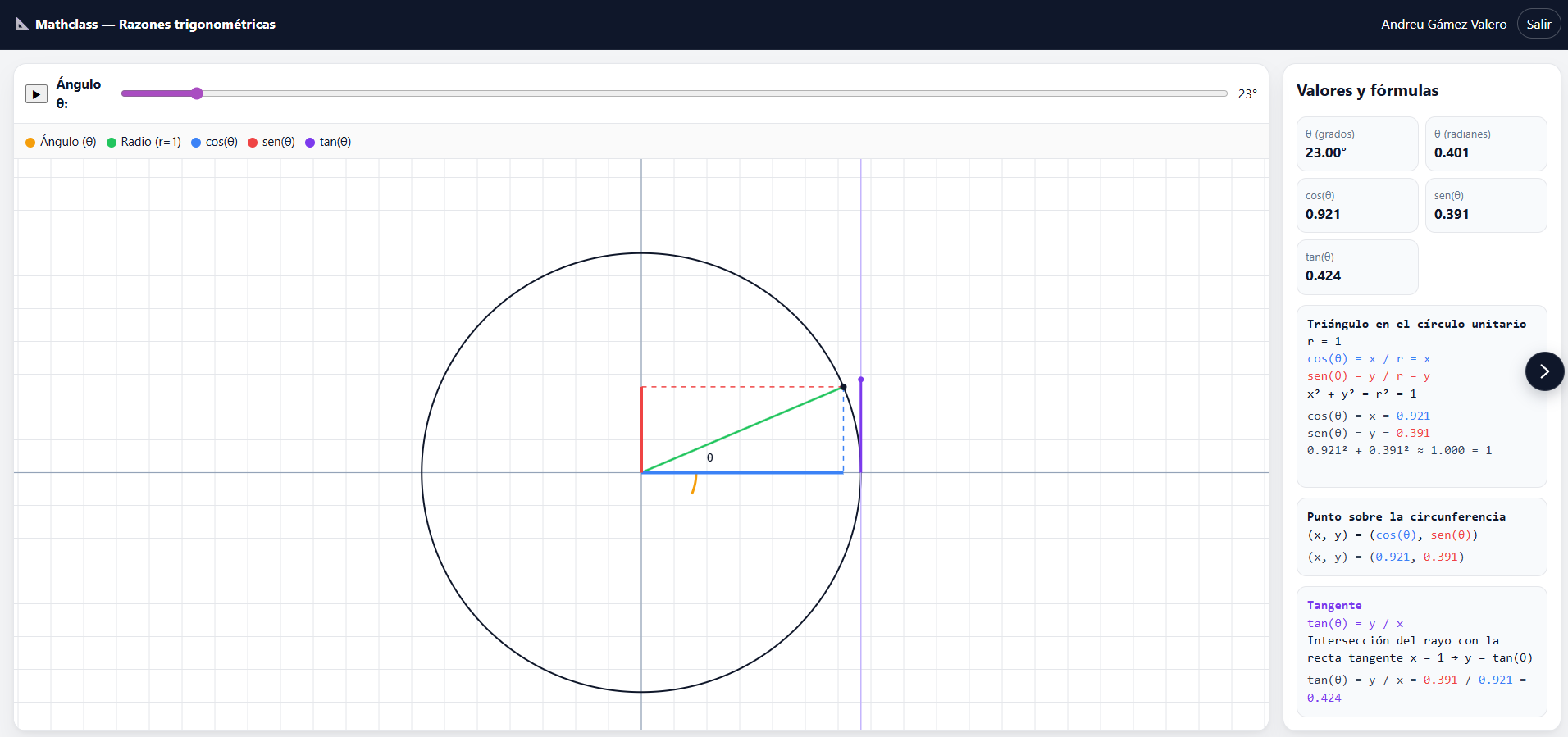1568x737 pixels.
Task: Click the θ (grados) 23.00° card
Action: (x=1357, y=143)
